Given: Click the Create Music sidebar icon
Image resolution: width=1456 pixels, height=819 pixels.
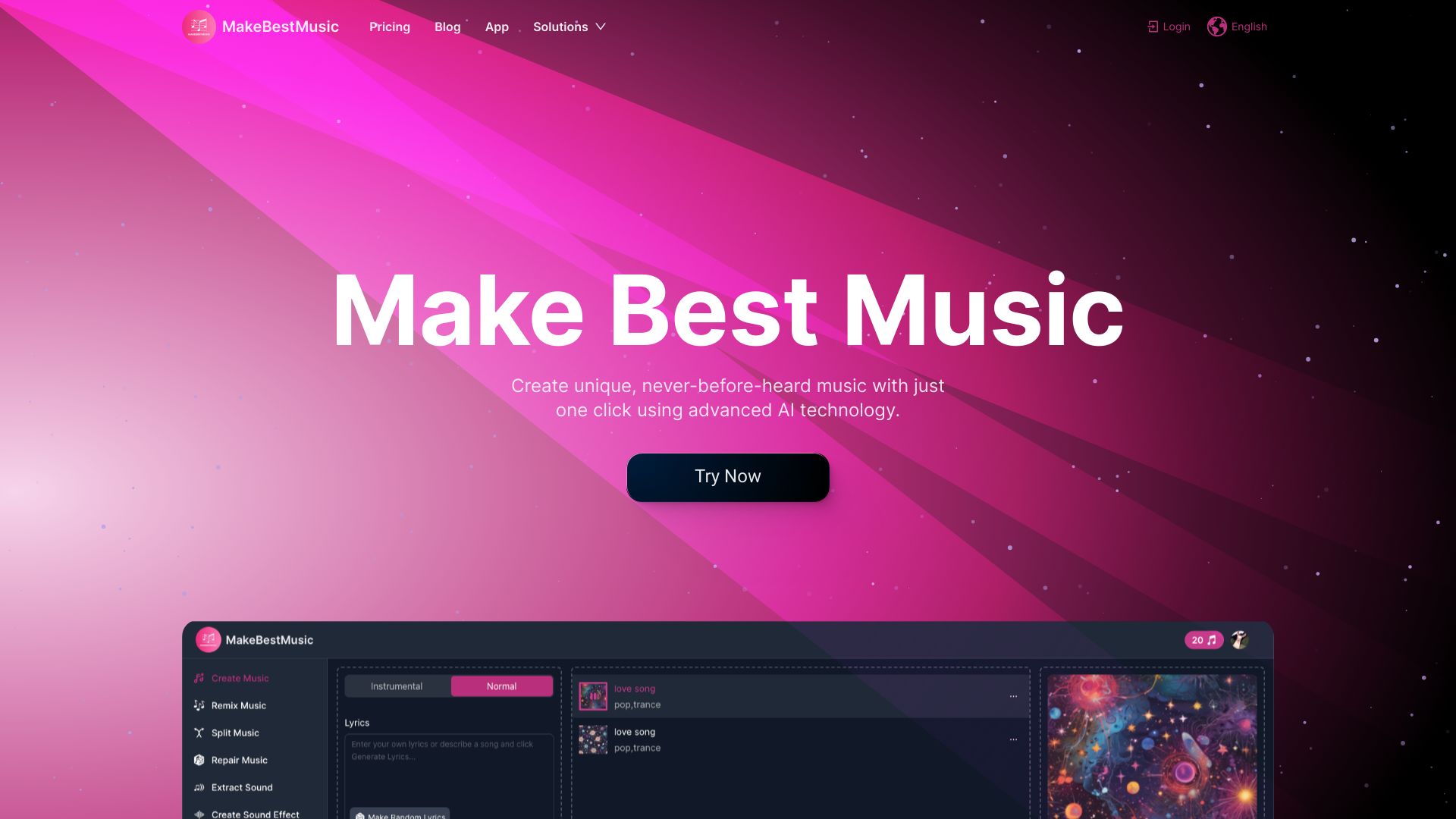Looking at the screenshot, I should click(199, 678).
